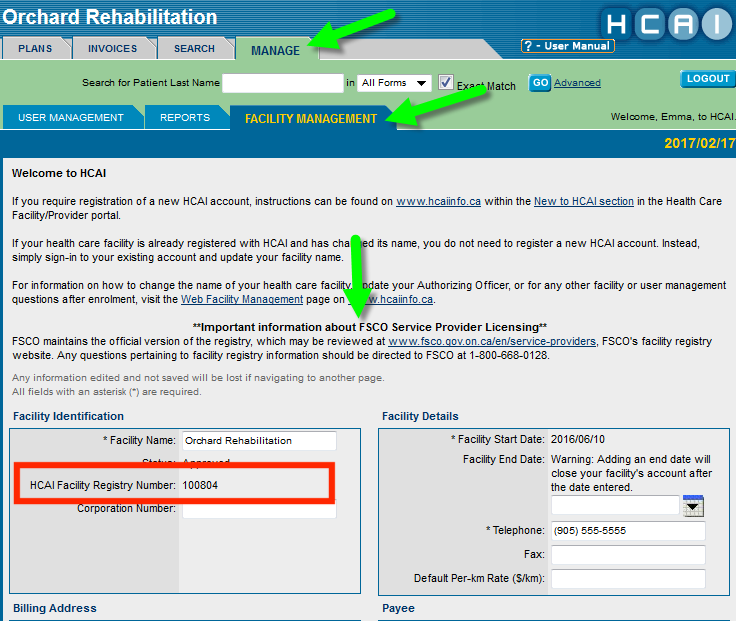736x621 pixels.
Task: Click the Patient Last Name search field
Action: (x=282, y=83)
